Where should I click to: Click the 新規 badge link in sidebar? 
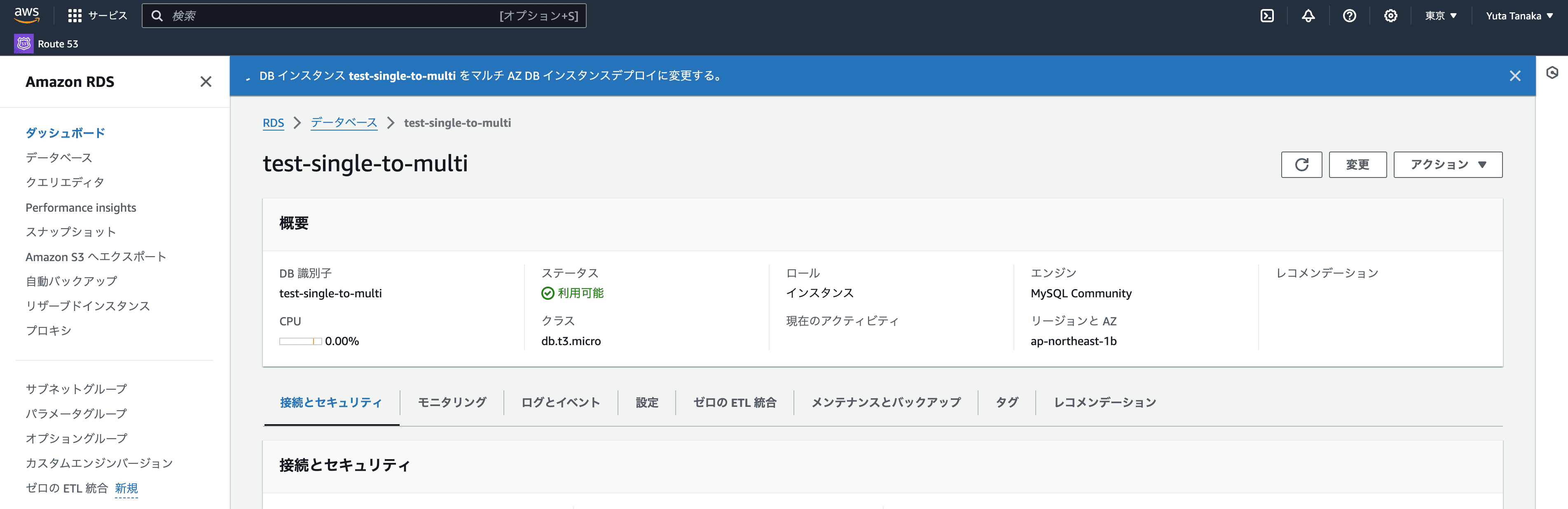click(x=126, y=488)
